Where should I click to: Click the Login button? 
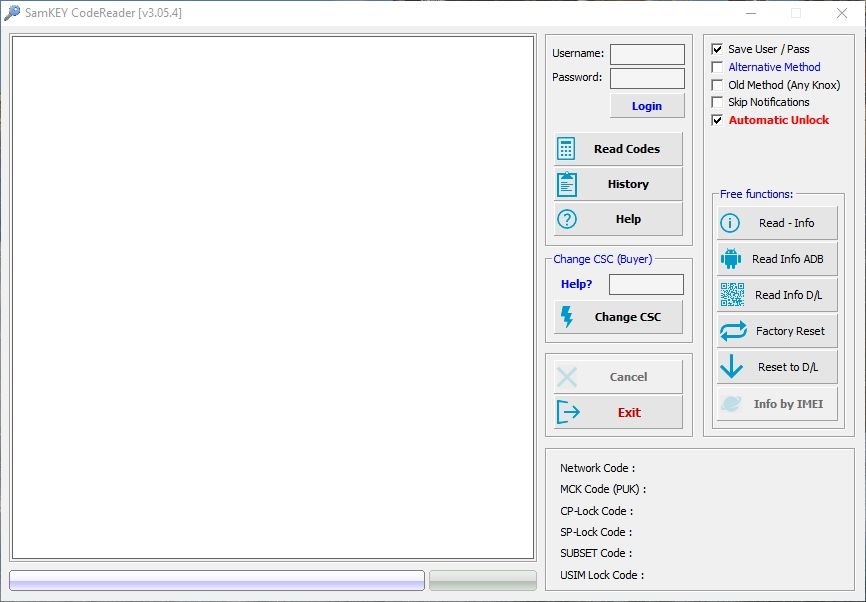point(647,105)
